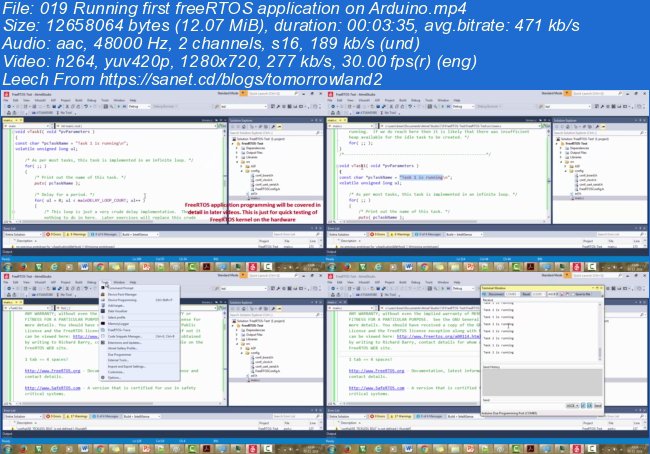In the Terminal Window frame, click the Disconnect button
Viewport: 650px width, 454px height.
(x=496, y=294)
